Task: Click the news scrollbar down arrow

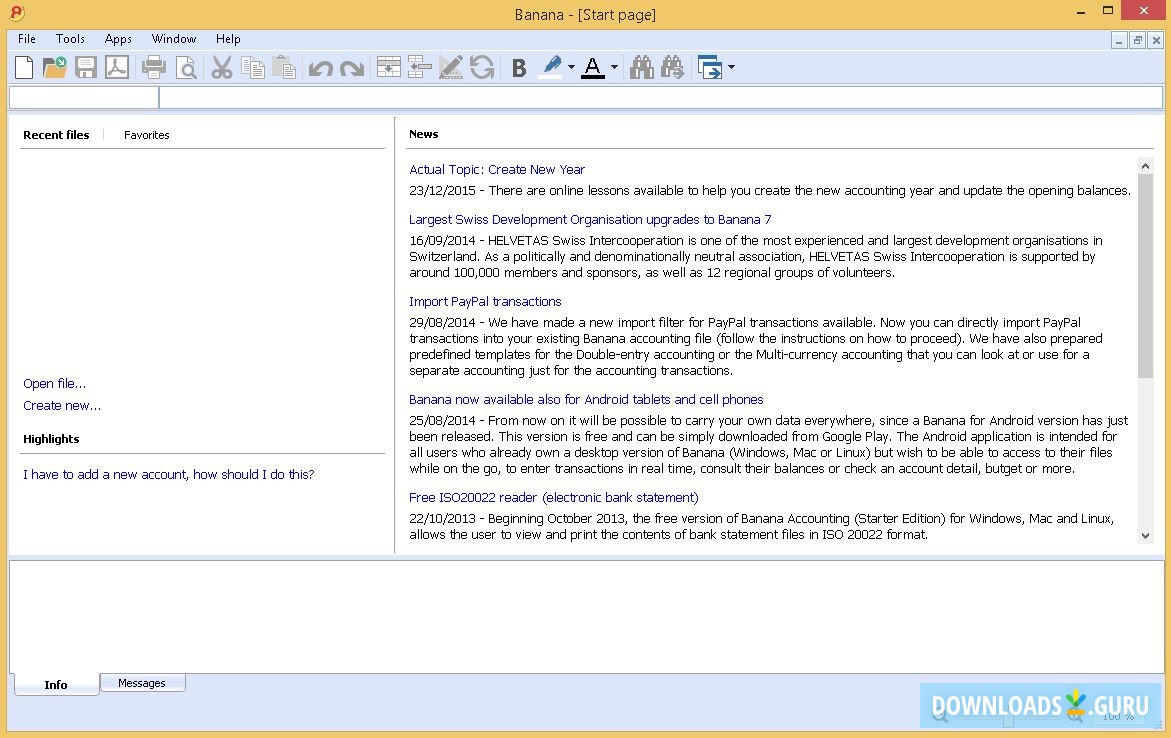Action: click(1145, 536)
